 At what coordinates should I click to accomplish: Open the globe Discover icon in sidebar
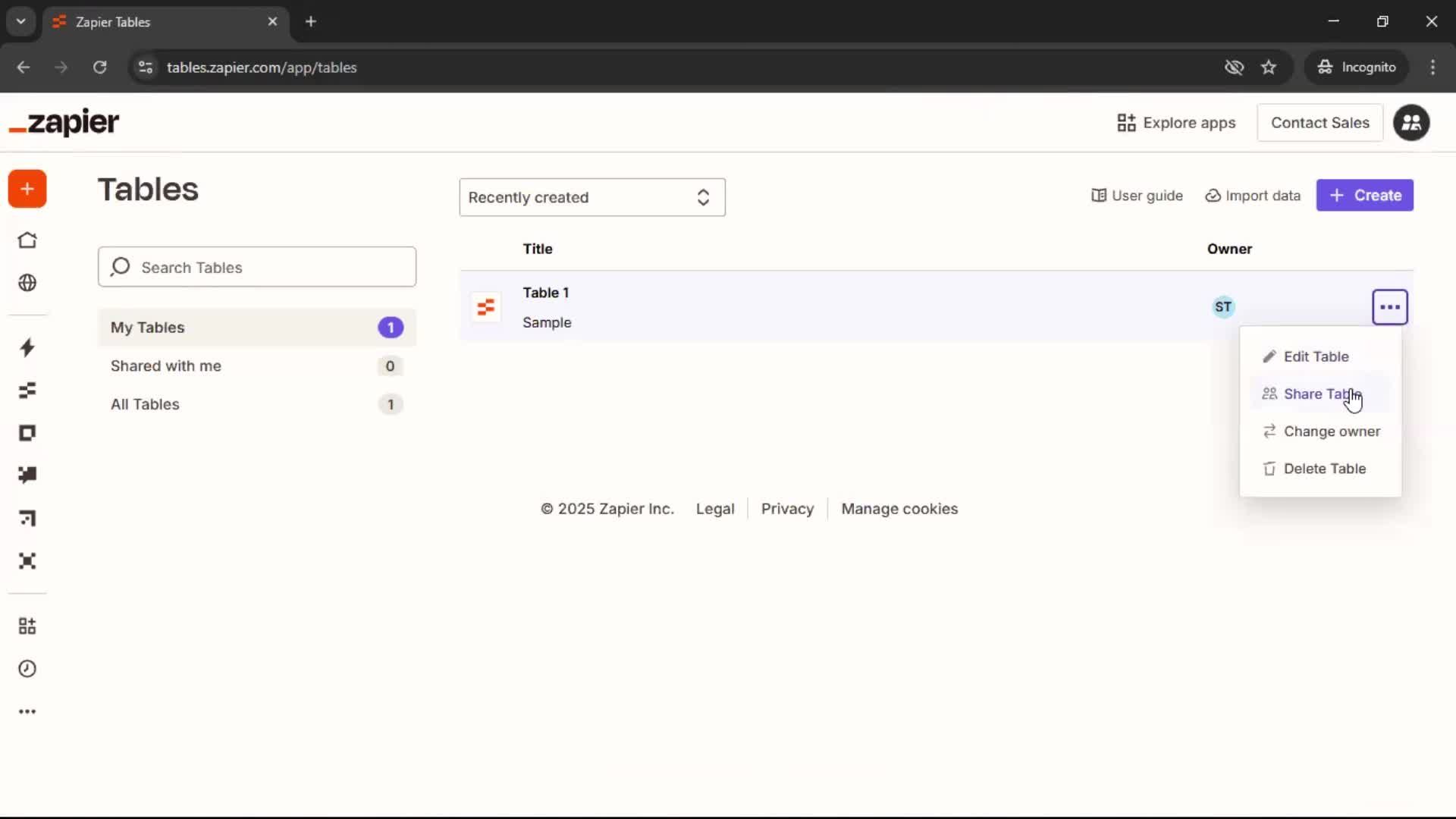(x=27, y=283)
